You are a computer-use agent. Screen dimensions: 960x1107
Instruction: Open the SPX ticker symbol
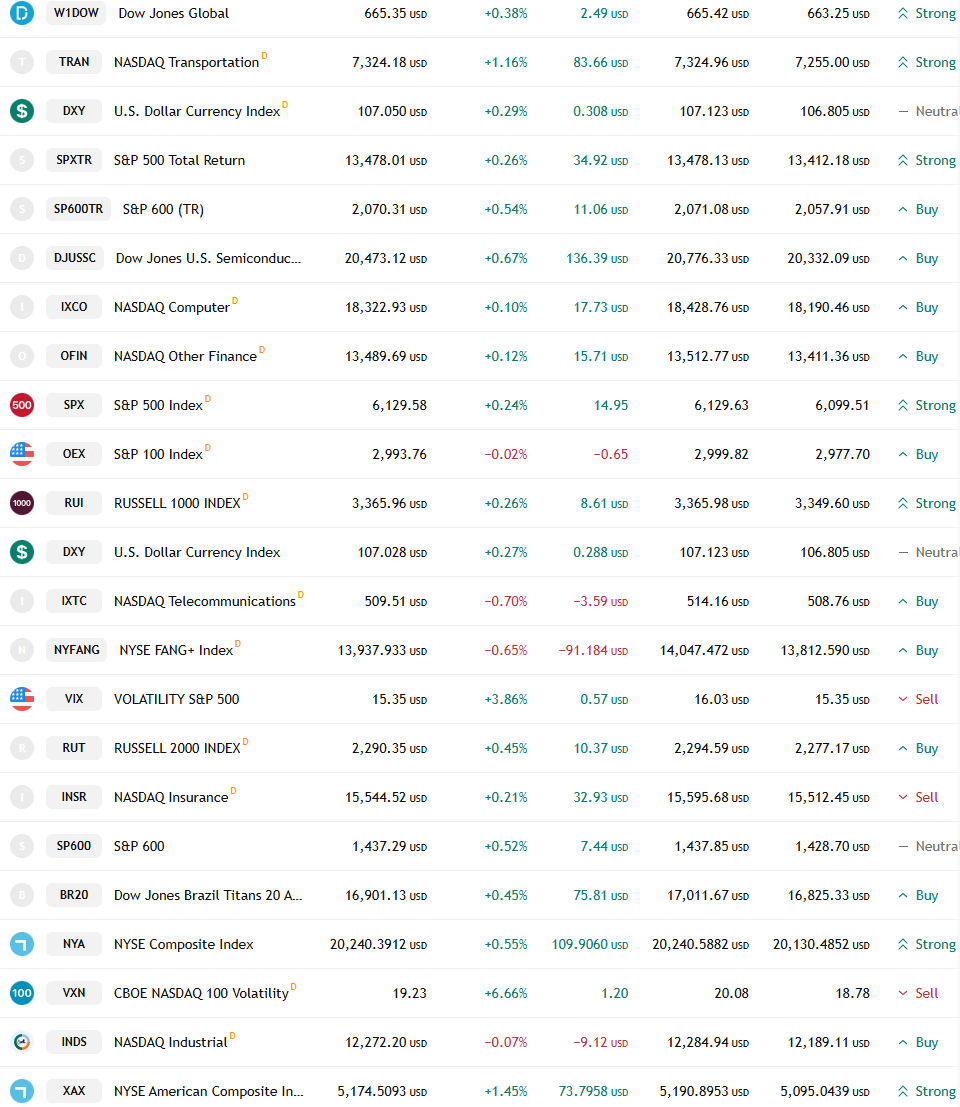click(74, 405)
